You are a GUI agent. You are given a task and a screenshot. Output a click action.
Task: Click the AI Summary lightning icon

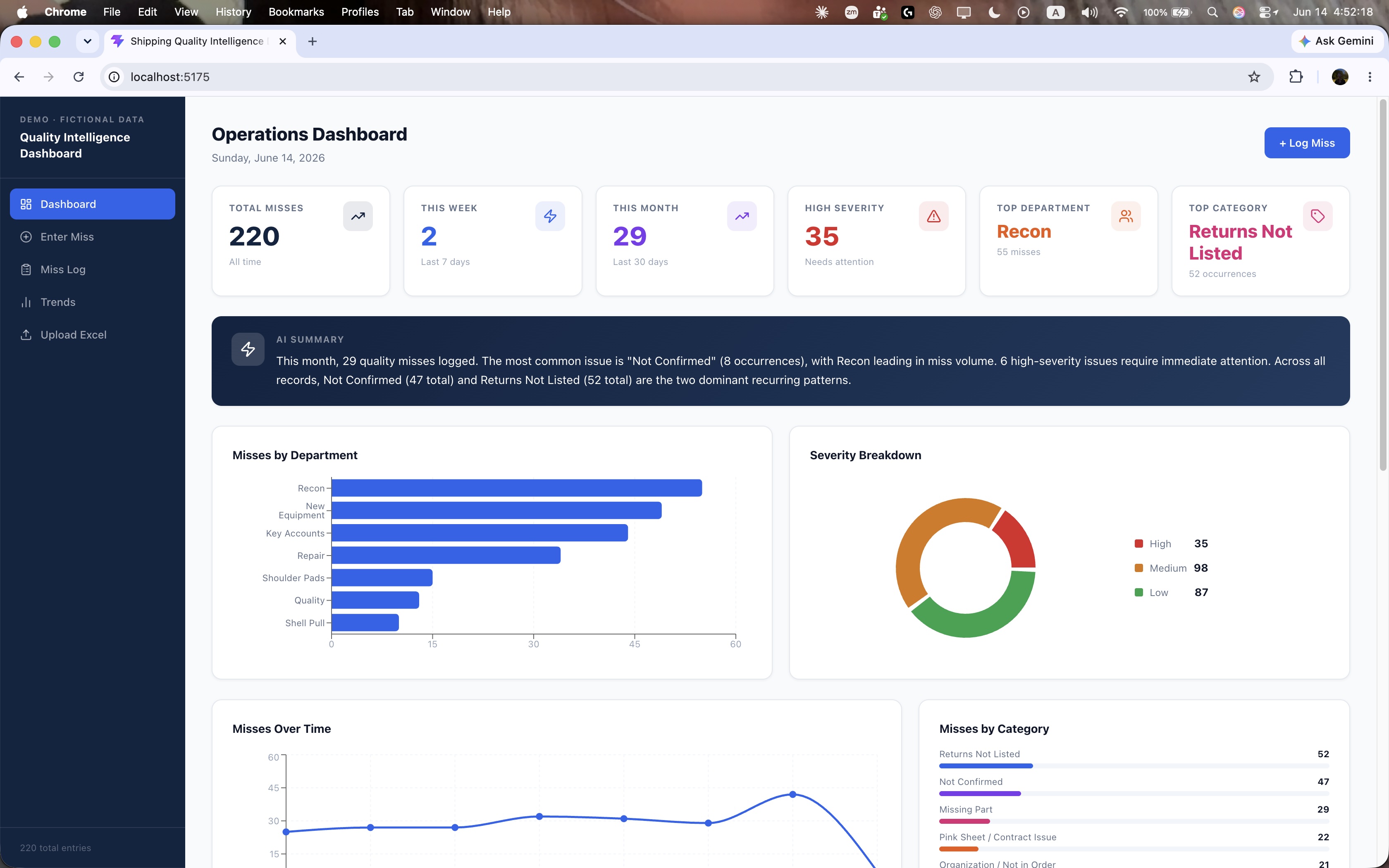248,349
